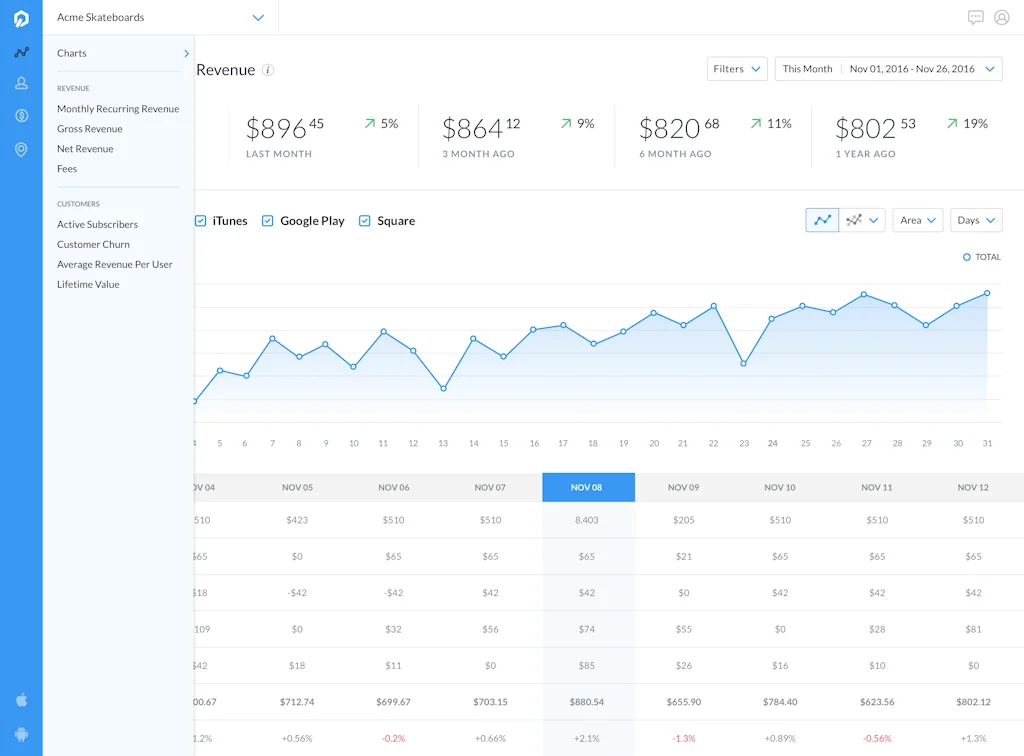The height and width of the screenshot is (756, 1024).
Task: Click the $205 cell under NOV 09
Action: click(684, 520)
